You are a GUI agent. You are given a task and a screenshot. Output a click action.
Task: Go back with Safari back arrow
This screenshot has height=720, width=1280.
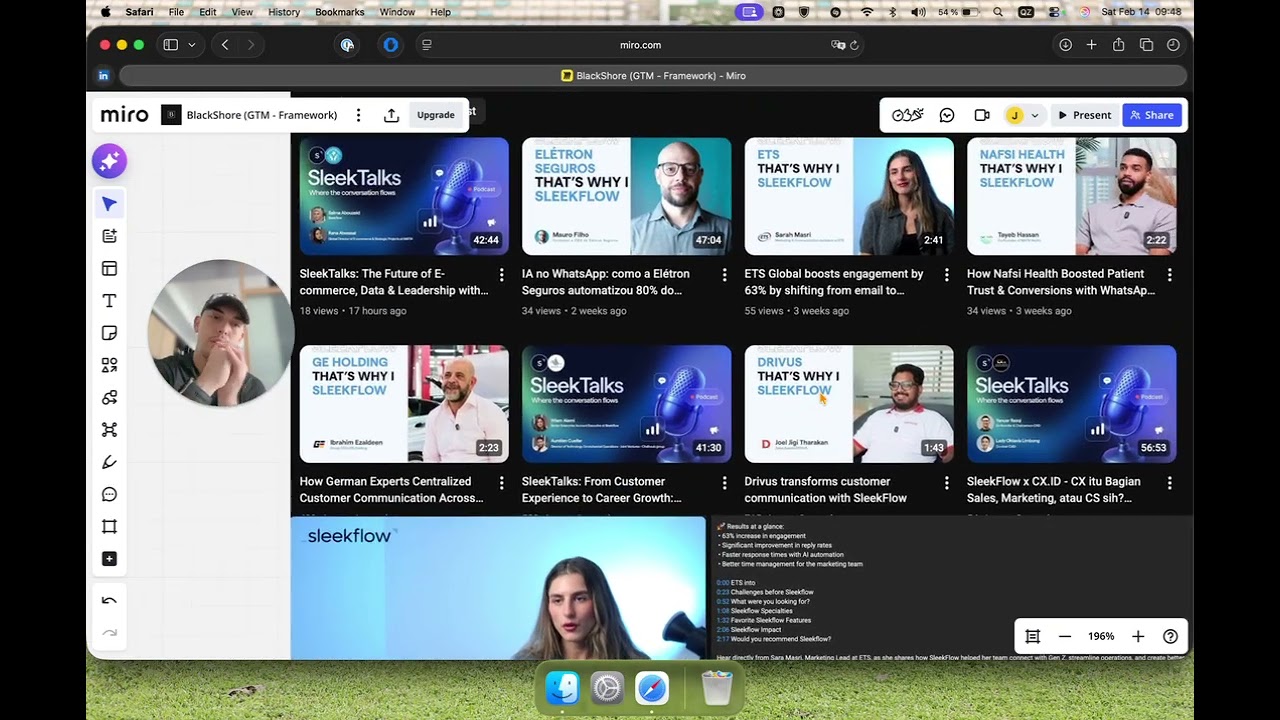tap(225, 45)
